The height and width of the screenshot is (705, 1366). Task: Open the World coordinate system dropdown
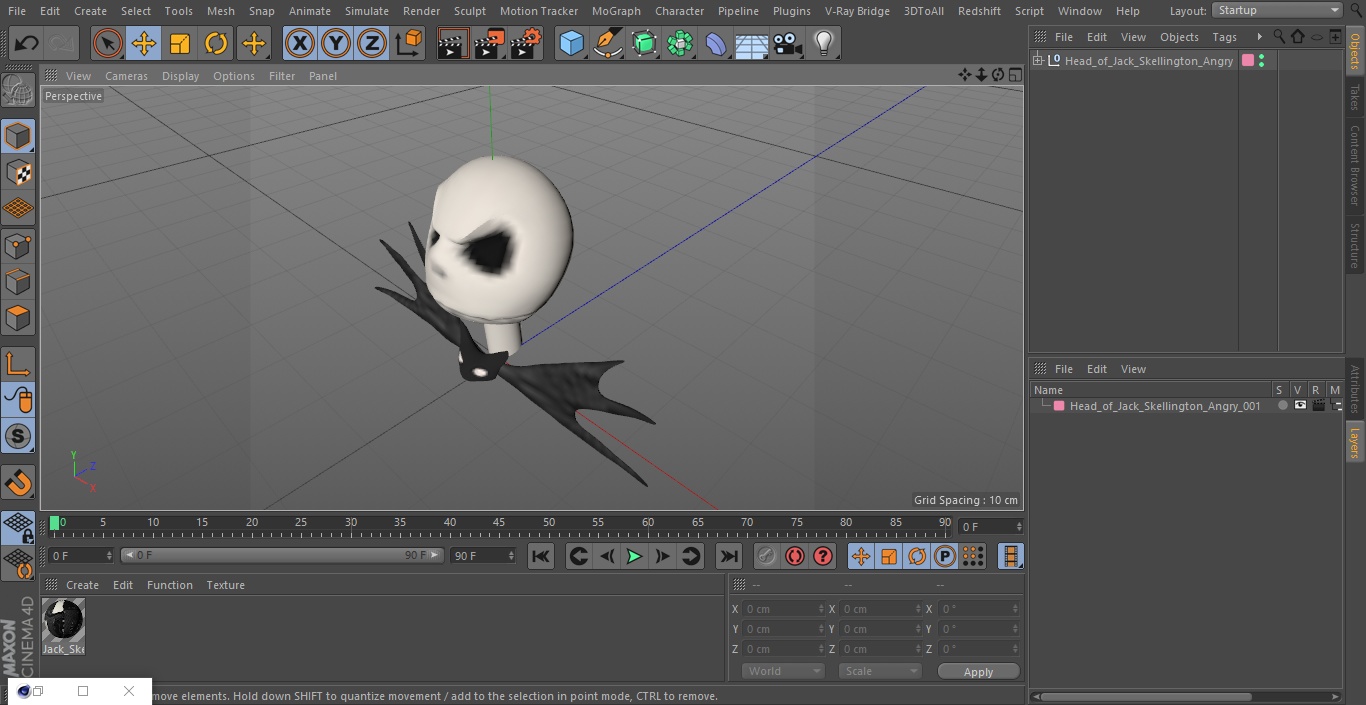tap(783, 671)
